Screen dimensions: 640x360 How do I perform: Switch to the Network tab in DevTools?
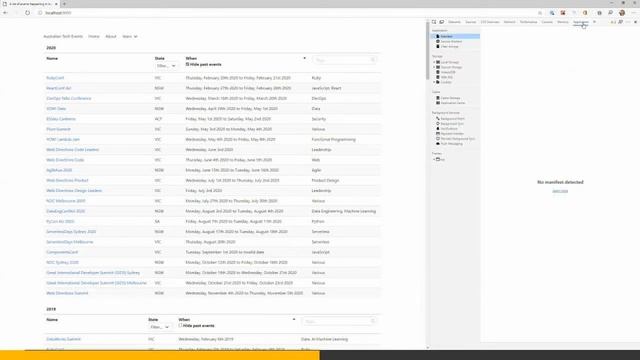tap(509, 22)
